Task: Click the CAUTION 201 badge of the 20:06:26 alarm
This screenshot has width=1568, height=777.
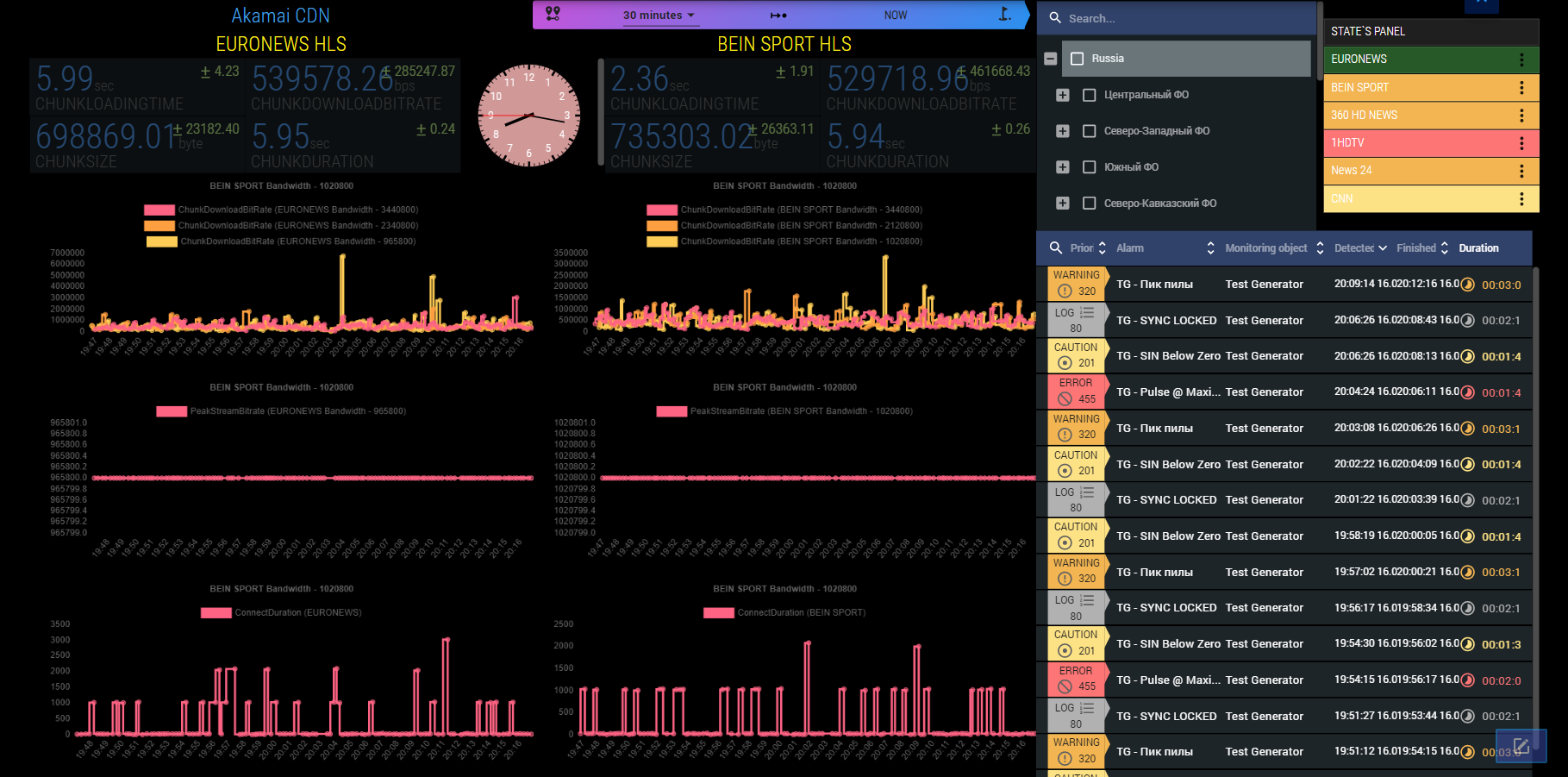Action: coord(1076,355)
